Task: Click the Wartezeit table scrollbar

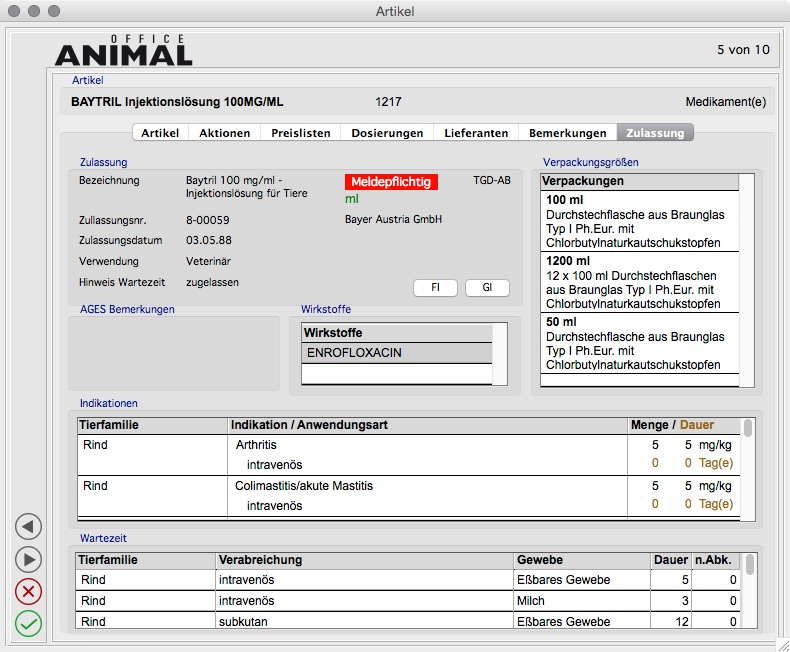Action: click(749, 590)
